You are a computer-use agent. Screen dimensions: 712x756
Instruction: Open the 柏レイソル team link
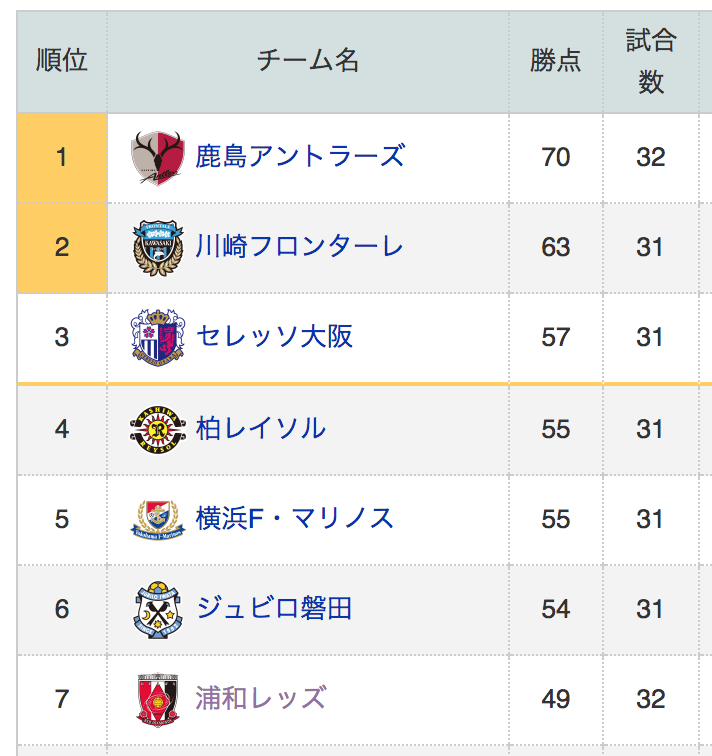(x=261, y=428)
